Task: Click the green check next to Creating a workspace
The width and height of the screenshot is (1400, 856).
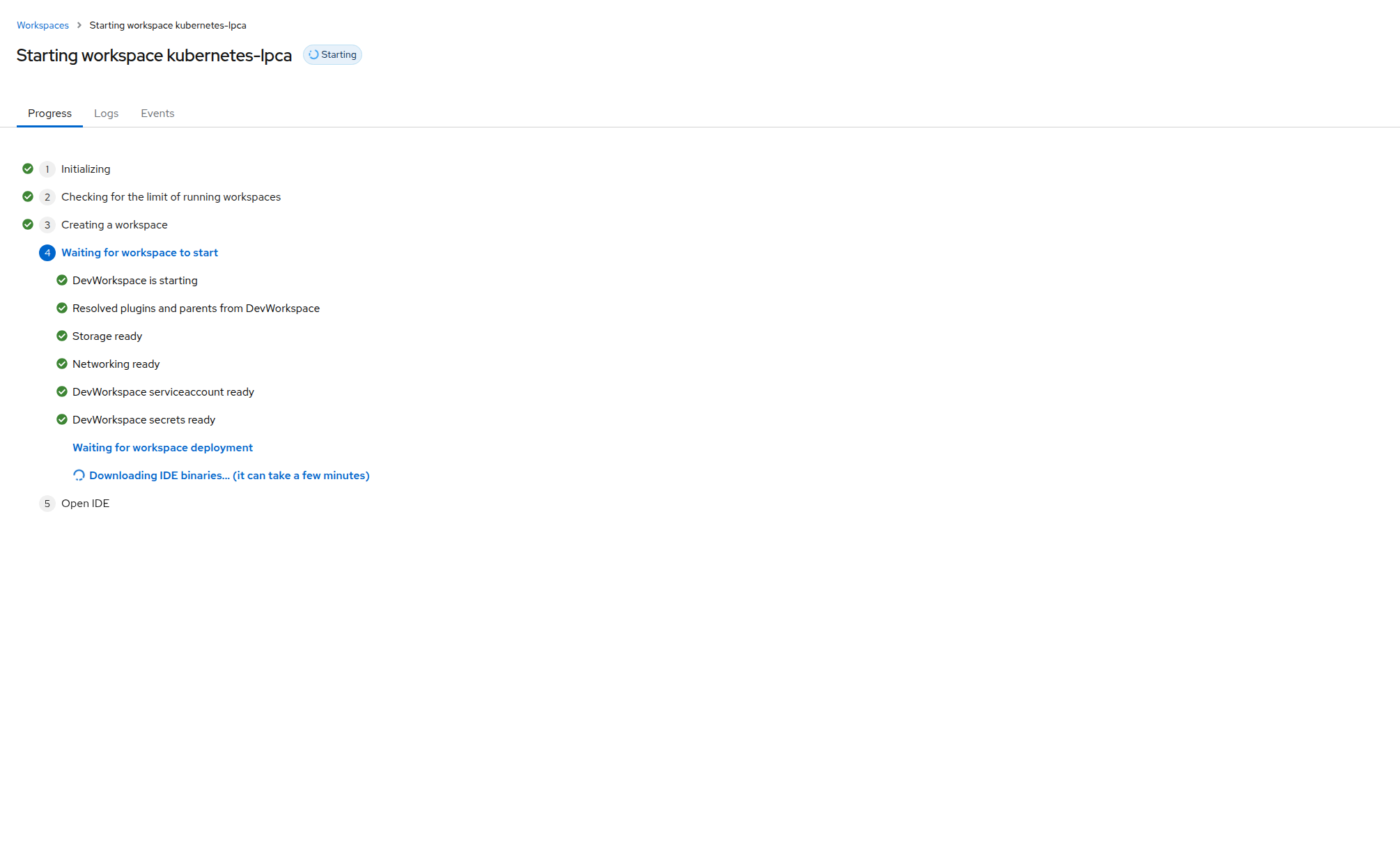Action: [28, 224]
